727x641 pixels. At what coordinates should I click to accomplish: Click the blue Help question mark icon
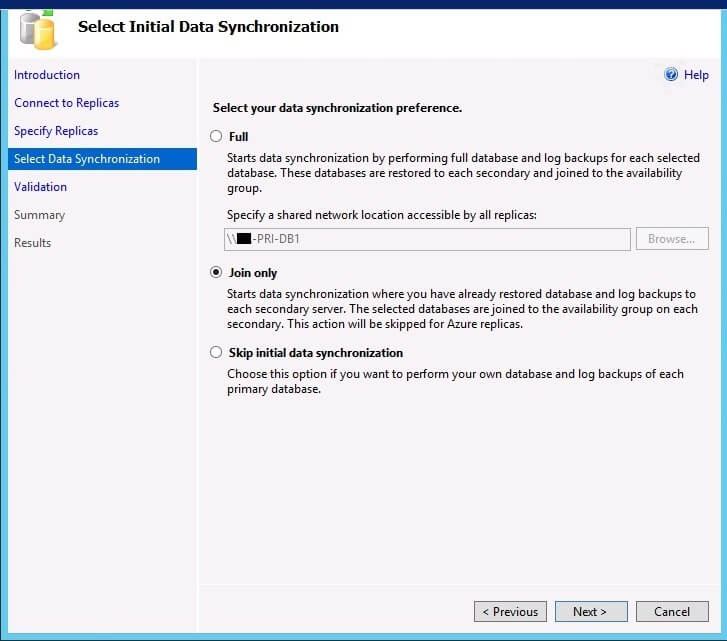click(x=671, y=75)
